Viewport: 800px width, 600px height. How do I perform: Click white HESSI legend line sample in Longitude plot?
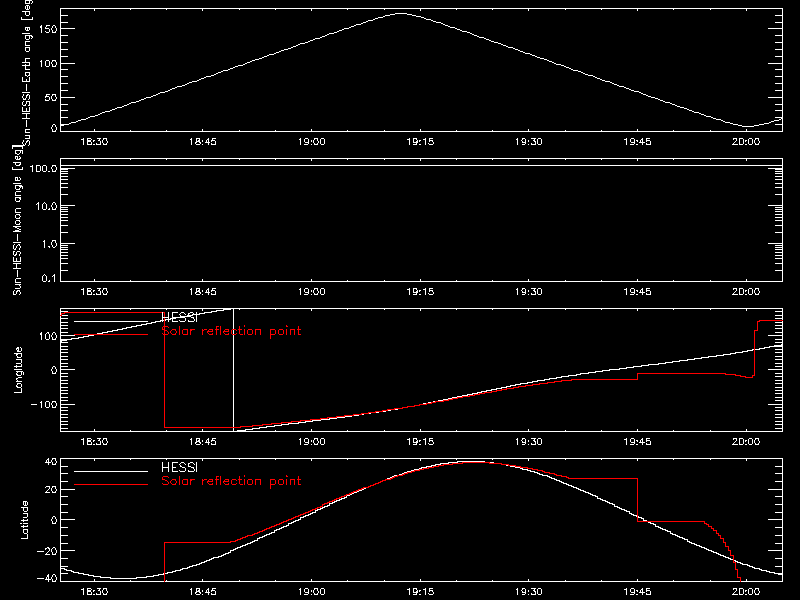click(x=111, y=321)
